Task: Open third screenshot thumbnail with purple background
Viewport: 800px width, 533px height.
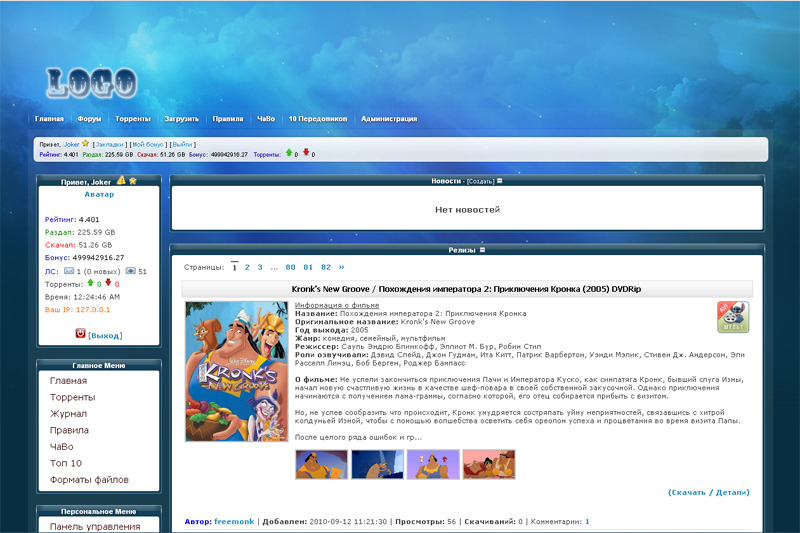Action: coord(433,465)
